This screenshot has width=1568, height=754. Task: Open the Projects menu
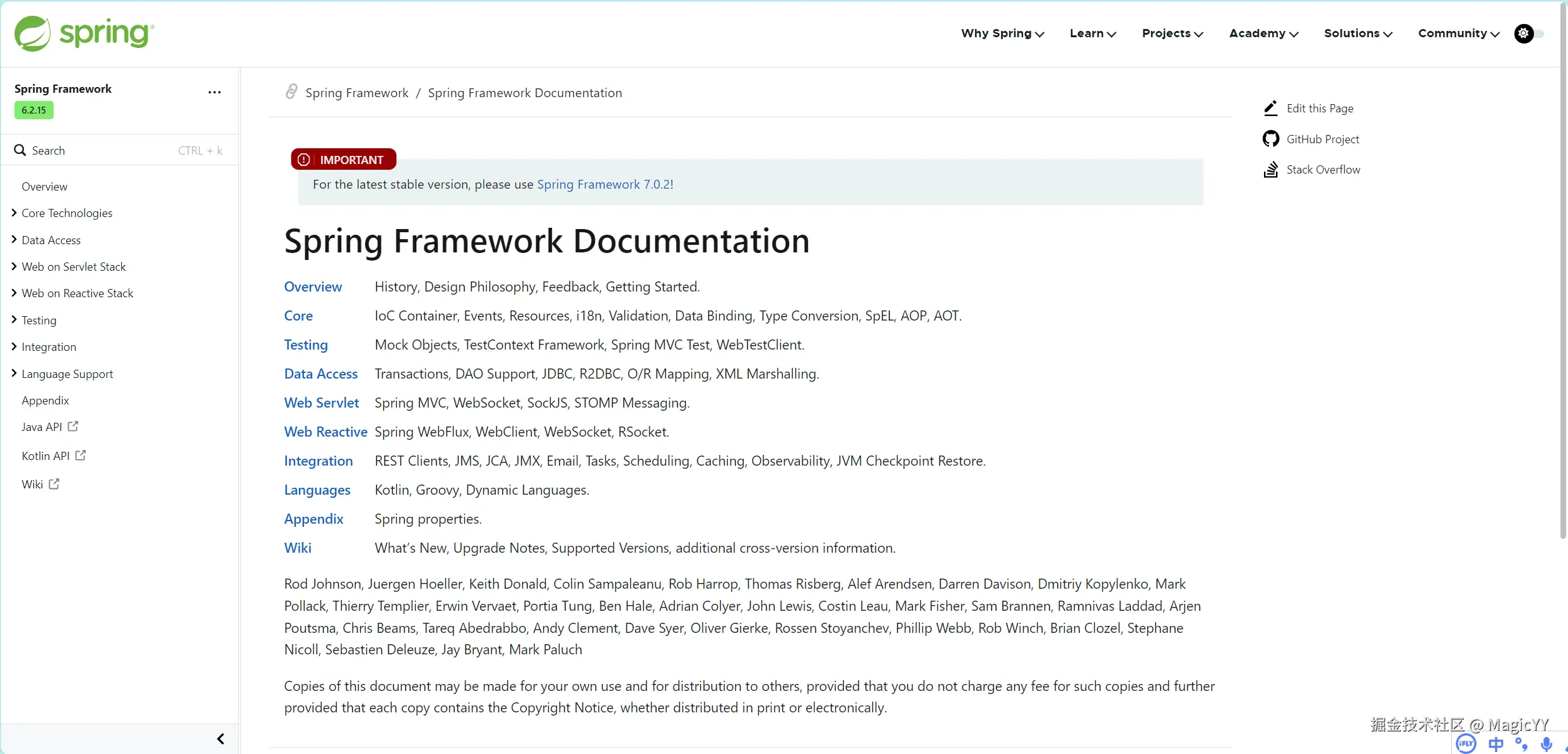tap(1172, 33)
